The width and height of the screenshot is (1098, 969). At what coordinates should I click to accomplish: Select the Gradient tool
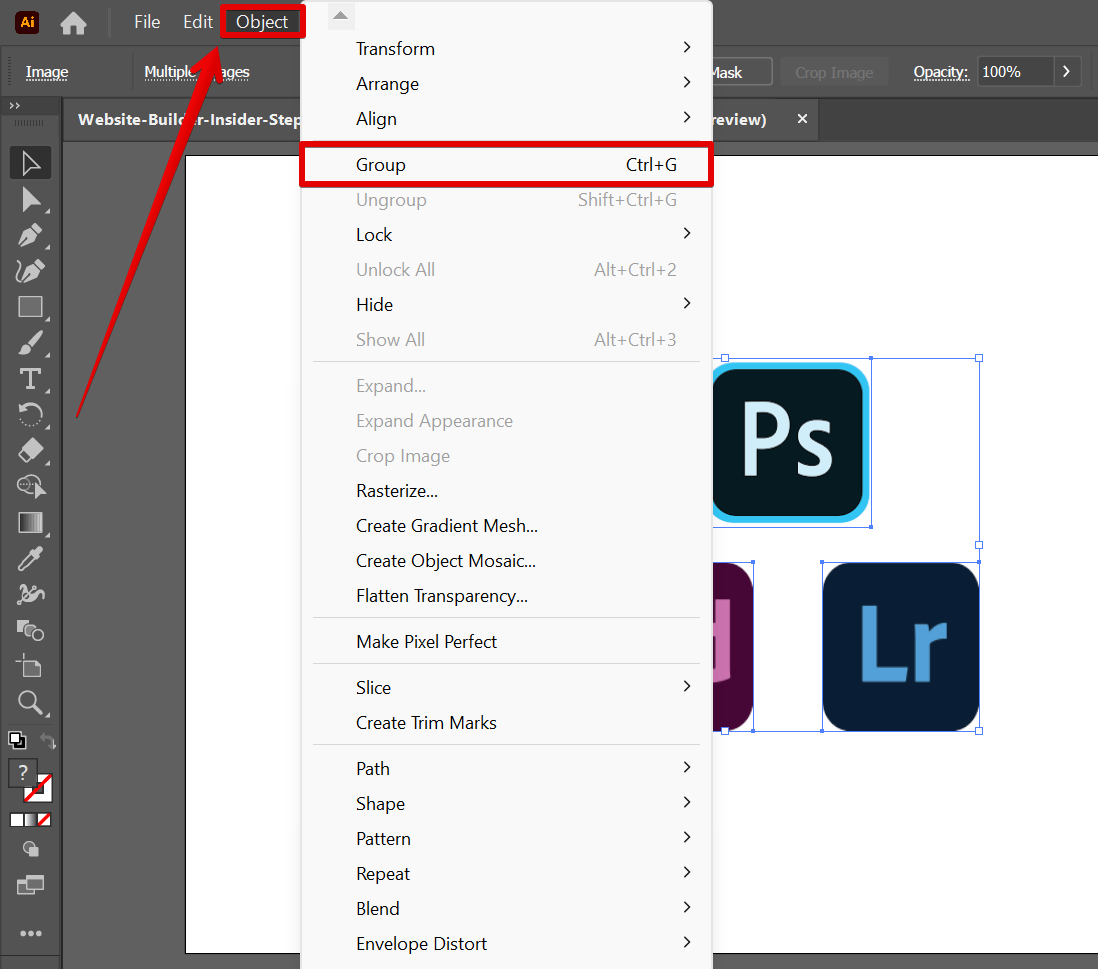click(x=30, y=522)
